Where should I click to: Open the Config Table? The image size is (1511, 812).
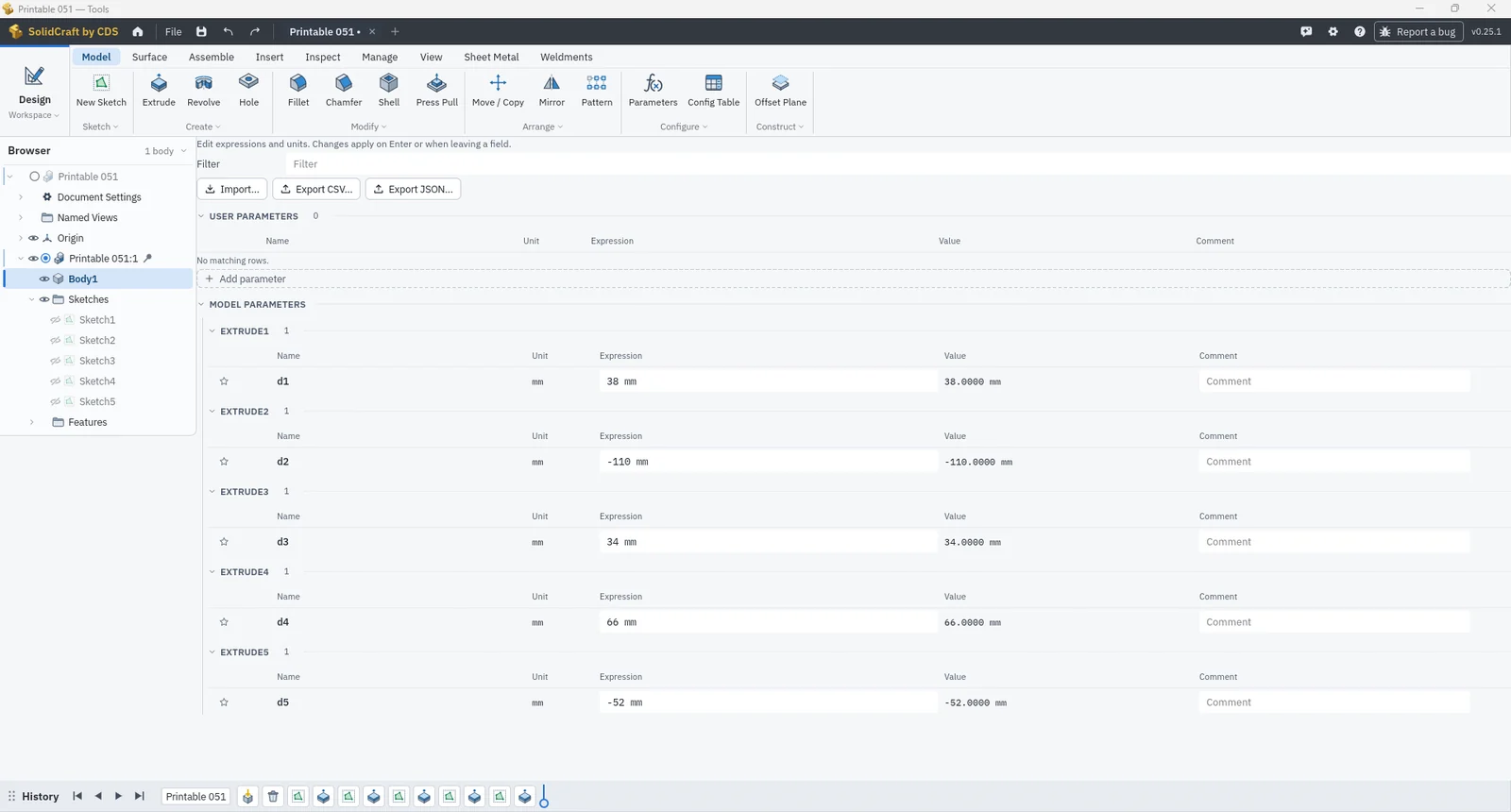coord(714,91)
